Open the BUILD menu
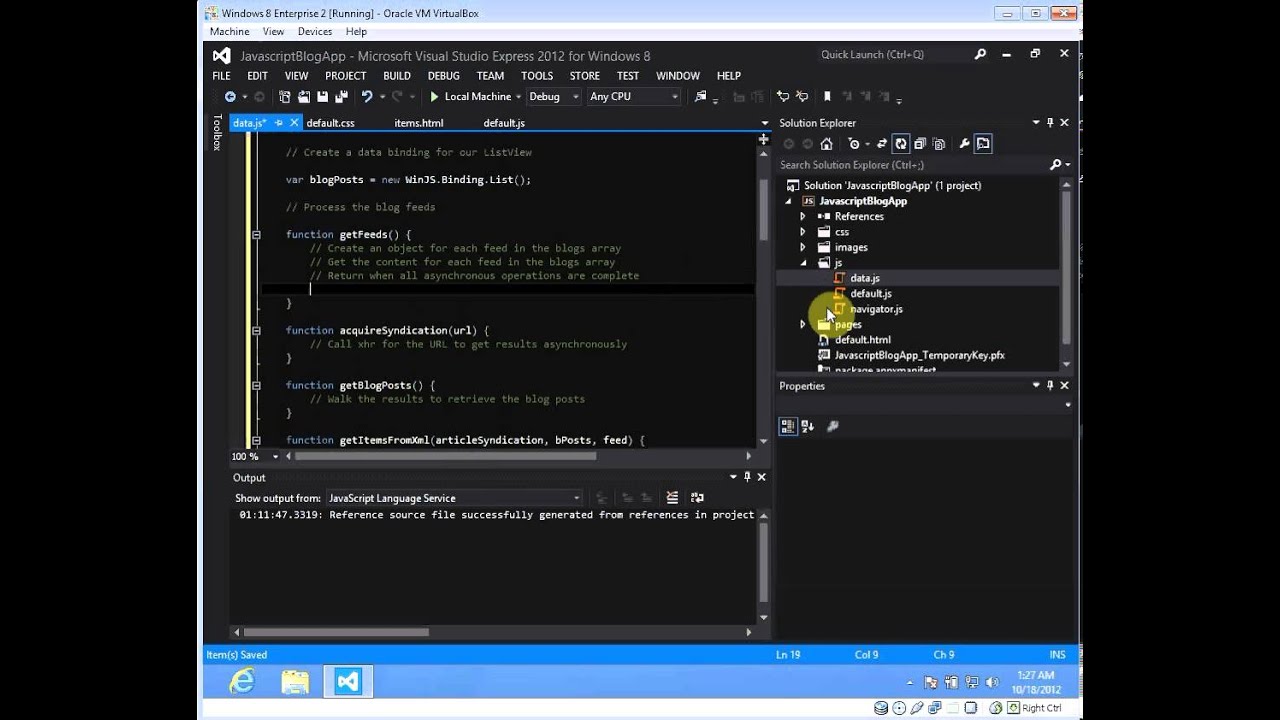This screenshot has height=720, width=1280. (397, 76)
